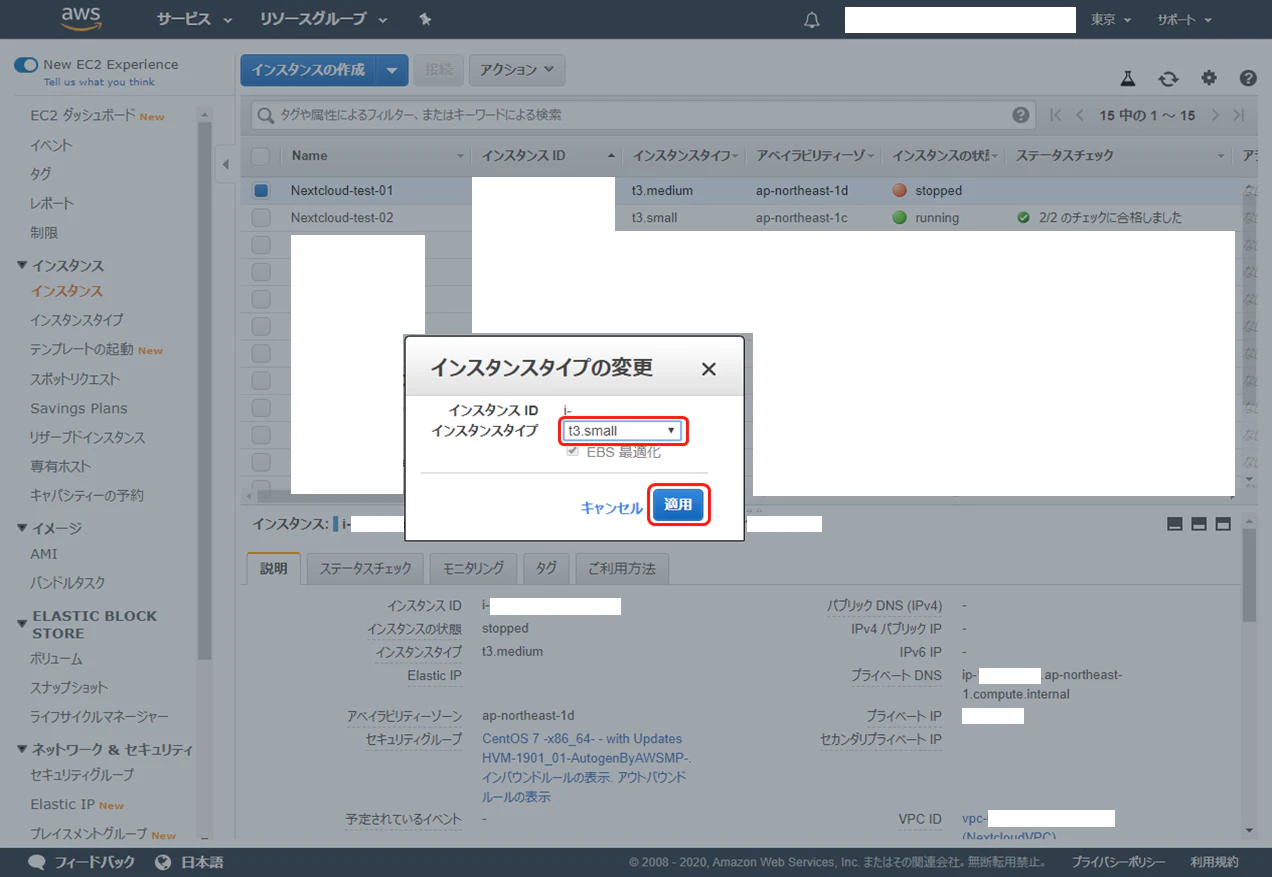Screen dimensions: 1272x877
Task: Open the 利用規約 link
Action: pos(1214,862)
